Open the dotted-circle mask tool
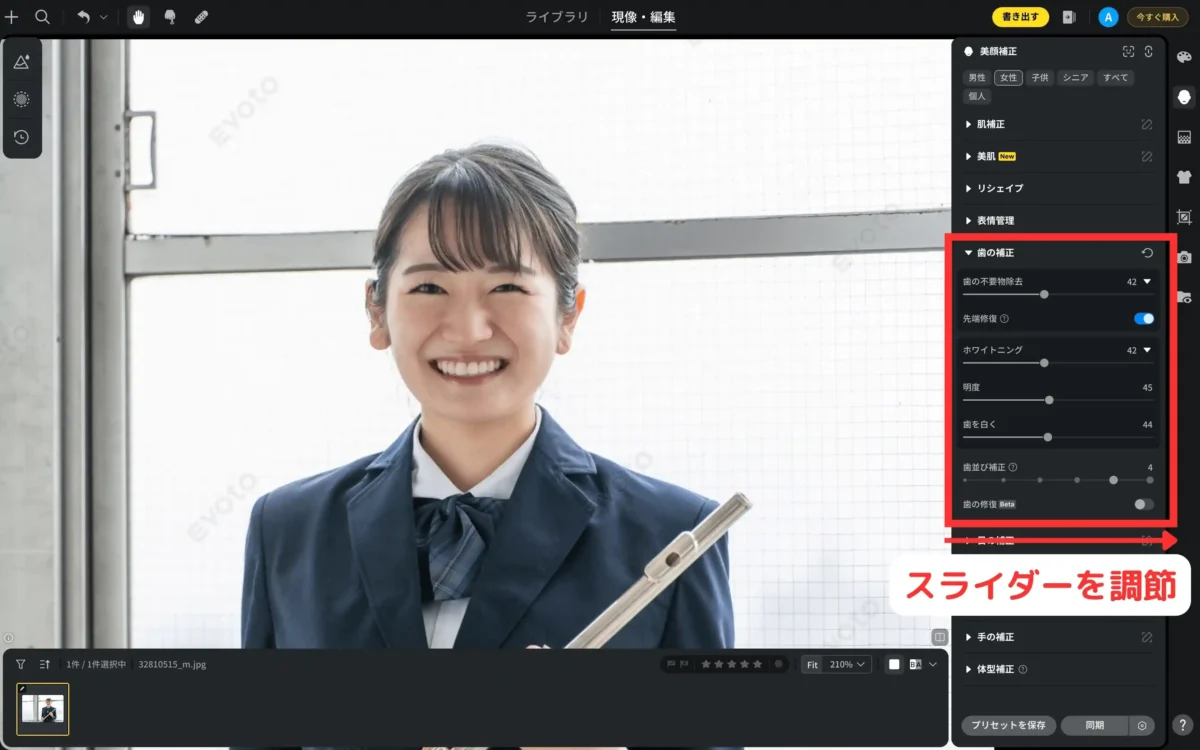Screen dimensions: 1200x750 [x=21, y=99]
